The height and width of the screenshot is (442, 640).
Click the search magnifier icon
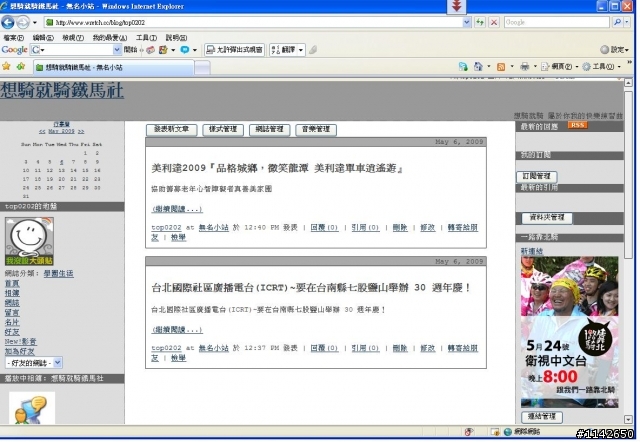pyautogui.click(x=617, y=22)
